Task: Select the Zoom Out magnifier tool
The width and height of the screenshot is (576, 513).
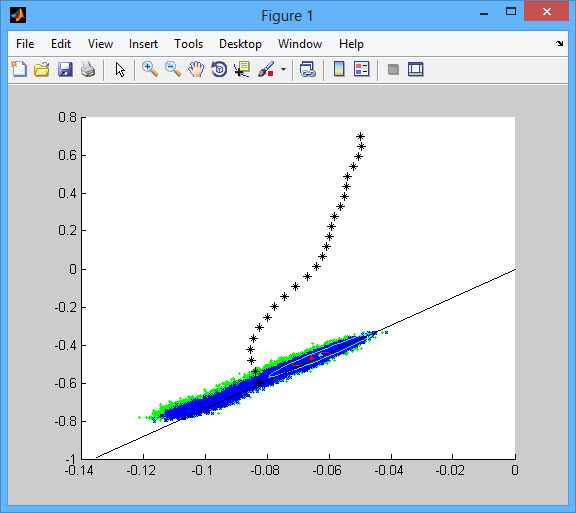Action: (173, 69)
